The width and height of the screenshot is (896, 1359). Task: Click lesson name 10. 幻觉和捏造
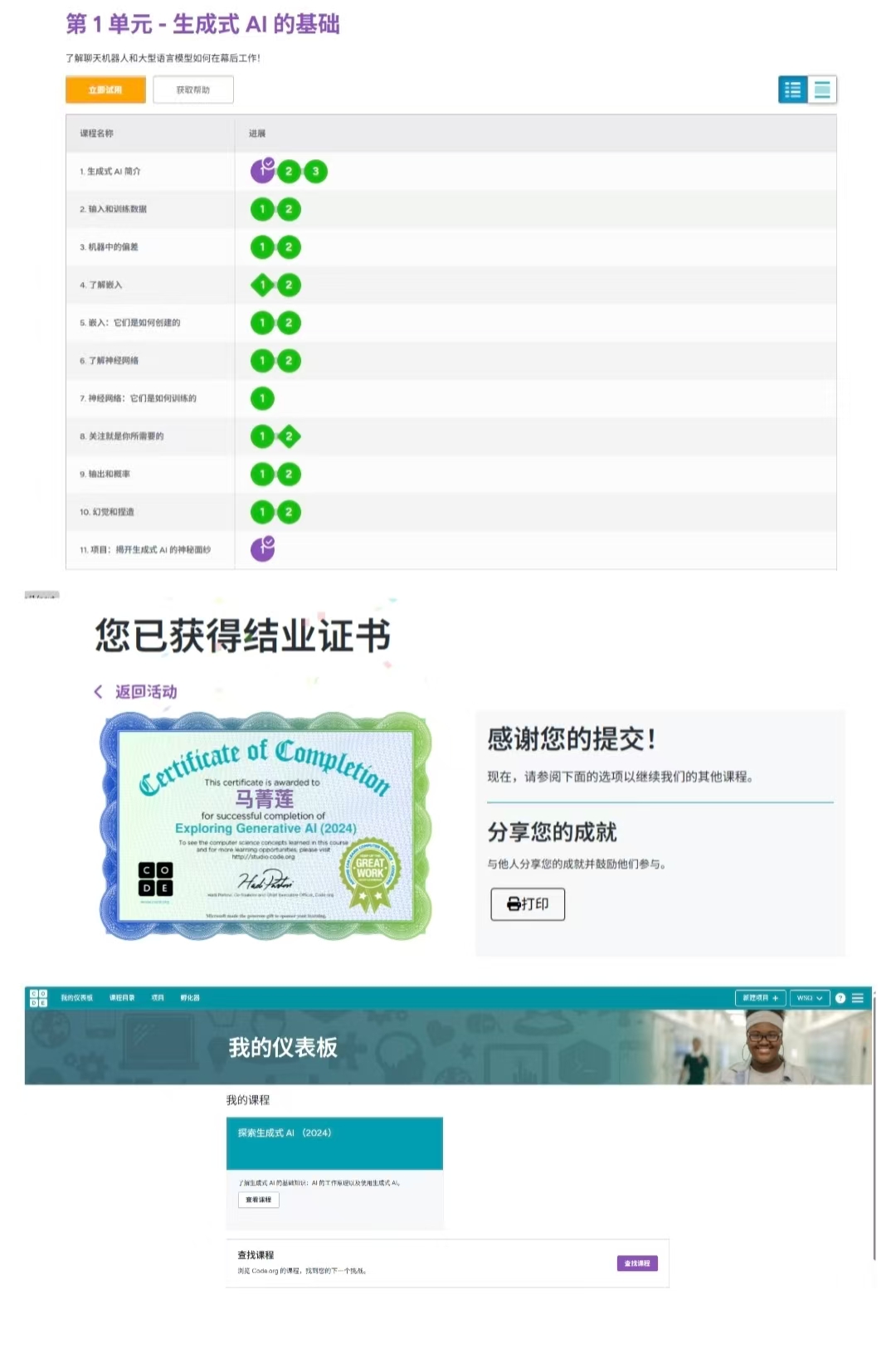(x=107, y=512)
